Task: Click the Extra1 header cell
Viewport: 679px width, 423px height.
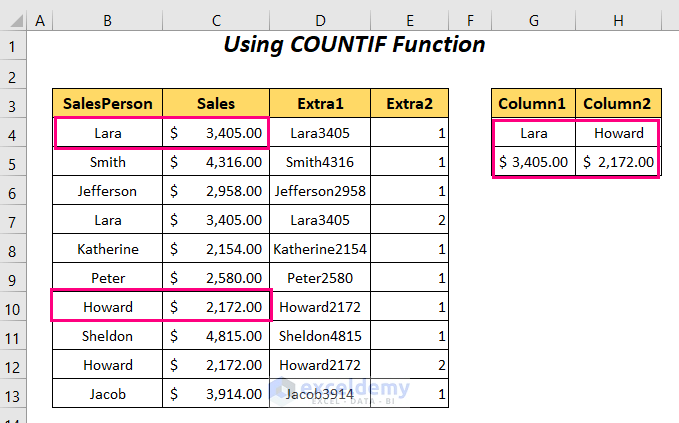Action: click(320, 103)
